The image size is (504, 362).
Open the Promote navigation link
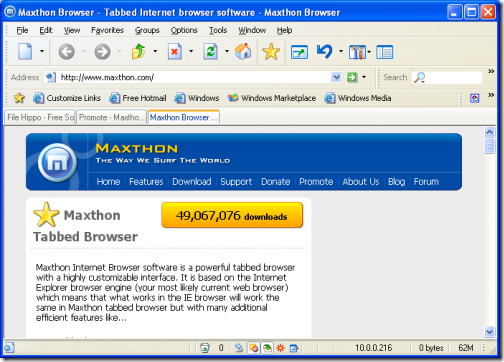pyautogui.click(x=316, y=182)
